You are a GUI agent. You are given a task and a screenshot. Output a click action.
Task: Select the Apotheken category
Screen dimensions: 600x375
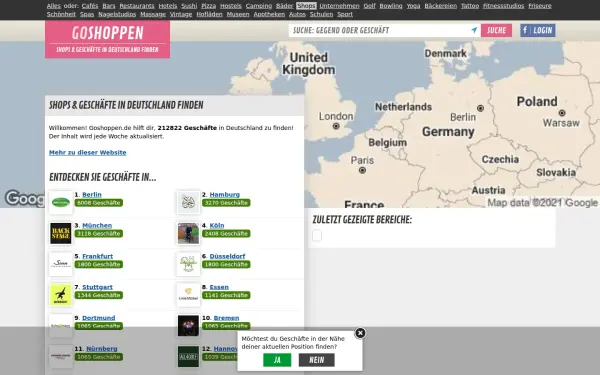pyautogui.click(x=269, y=14)
